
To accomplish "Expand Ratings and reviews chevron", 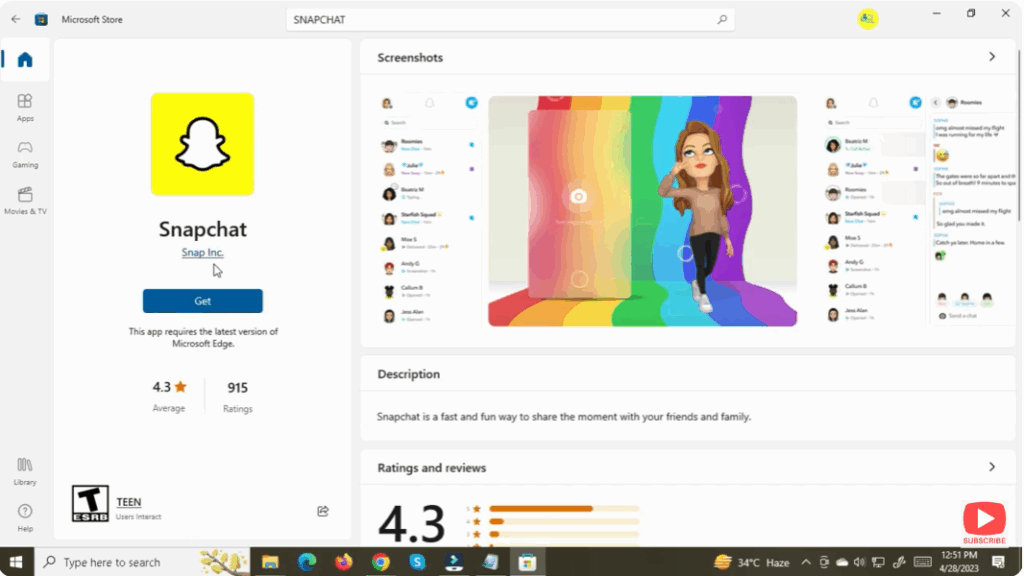I will (x=992, y=467).
